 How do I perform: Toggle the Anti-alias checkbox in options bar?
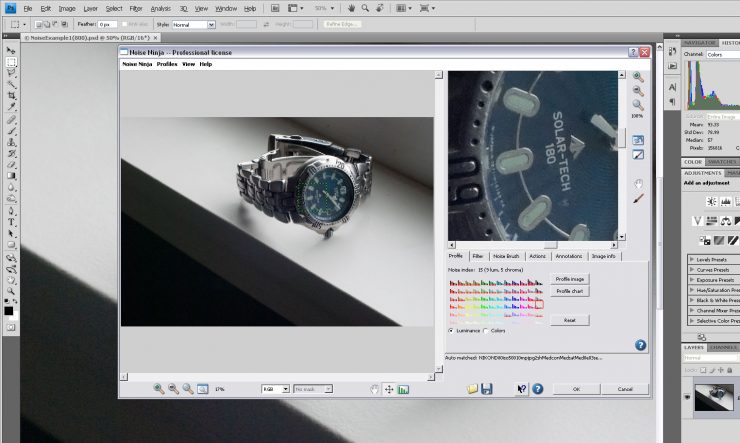pyautogui.click(x=125, y=24)
